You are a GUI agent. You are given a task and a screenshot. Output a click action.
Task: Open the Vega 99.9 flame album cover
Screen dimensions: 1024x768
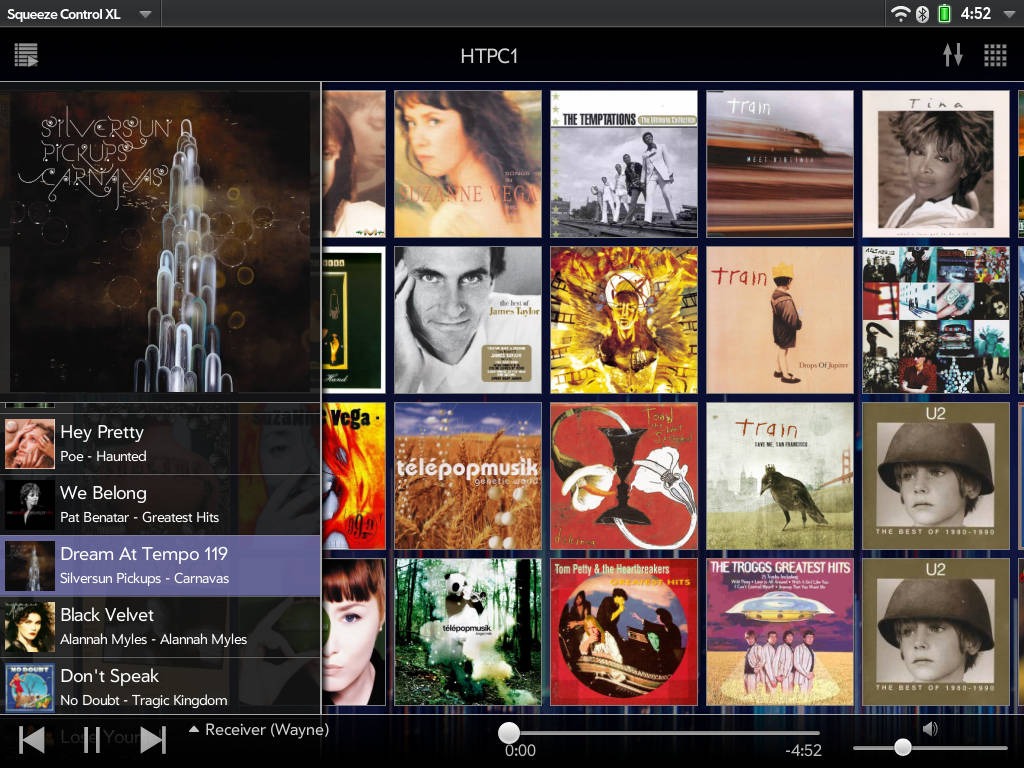tap(354, 476)
